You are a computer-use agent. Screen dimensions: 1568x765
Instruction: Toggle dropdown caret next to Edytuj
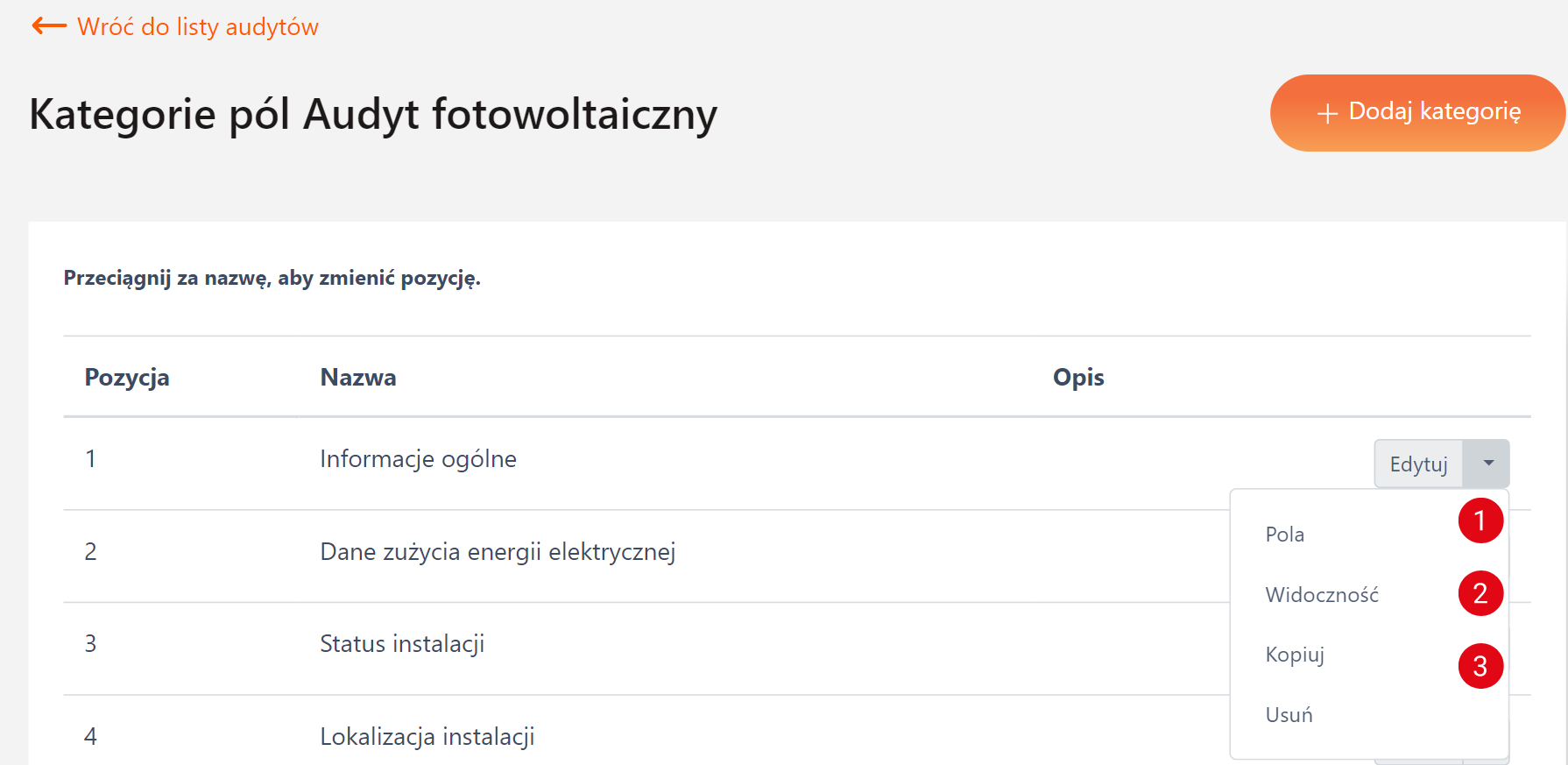point(1487,464)
